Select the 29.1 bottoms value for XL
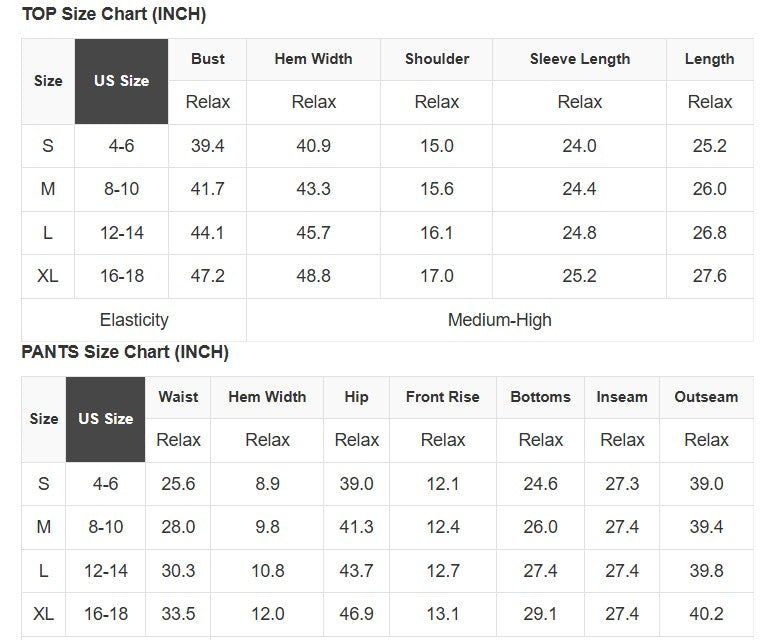This screenshot has width=776, height=640. [540, 614]
